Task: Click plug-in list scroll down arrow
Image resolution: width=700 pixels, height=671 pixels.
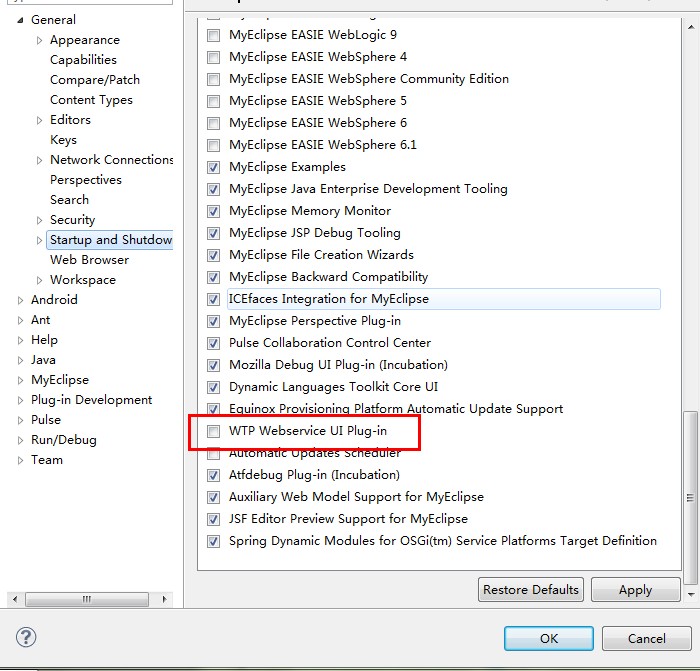Action: (x=691, y=594)
